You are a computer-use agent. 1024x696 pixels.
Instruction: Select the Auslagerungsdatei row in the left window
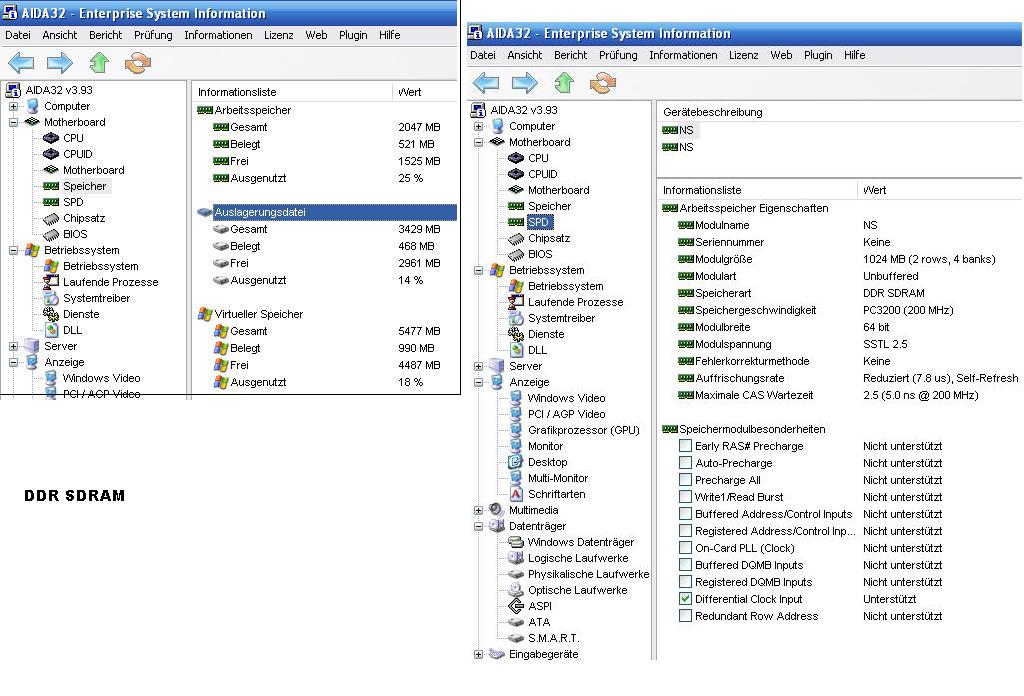(x=327, y=212)
